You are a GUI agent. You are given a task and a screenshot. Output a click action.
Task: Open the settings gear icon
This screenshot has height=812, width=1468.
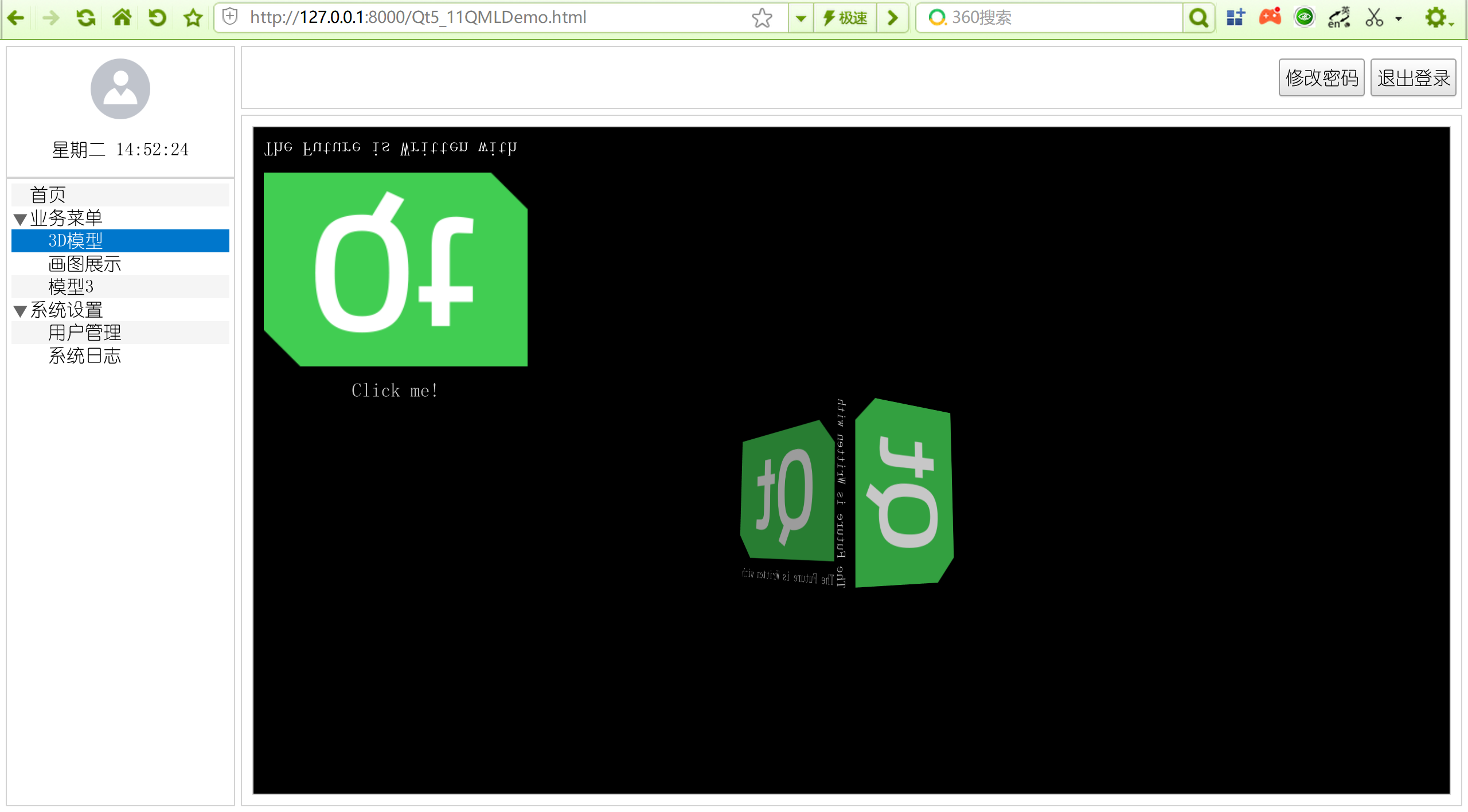(1435, 18)
